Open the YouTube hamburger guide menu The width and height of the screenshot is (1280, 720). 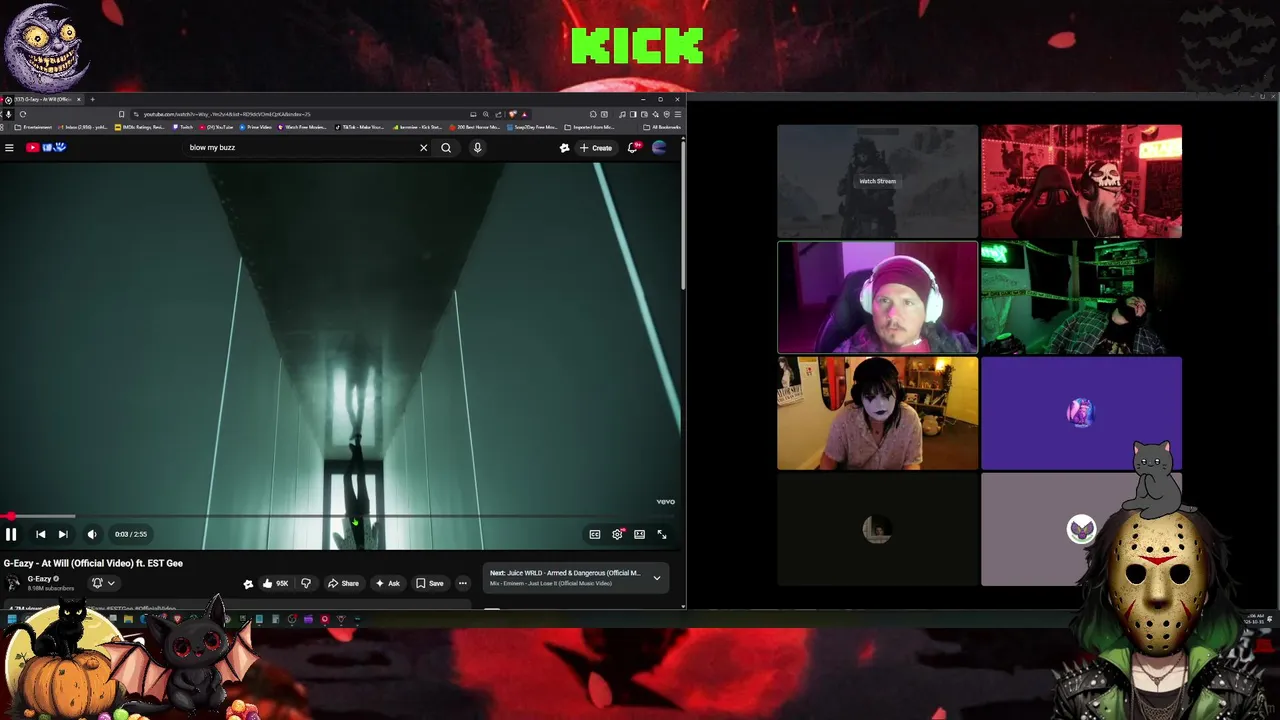click(9, 148)
